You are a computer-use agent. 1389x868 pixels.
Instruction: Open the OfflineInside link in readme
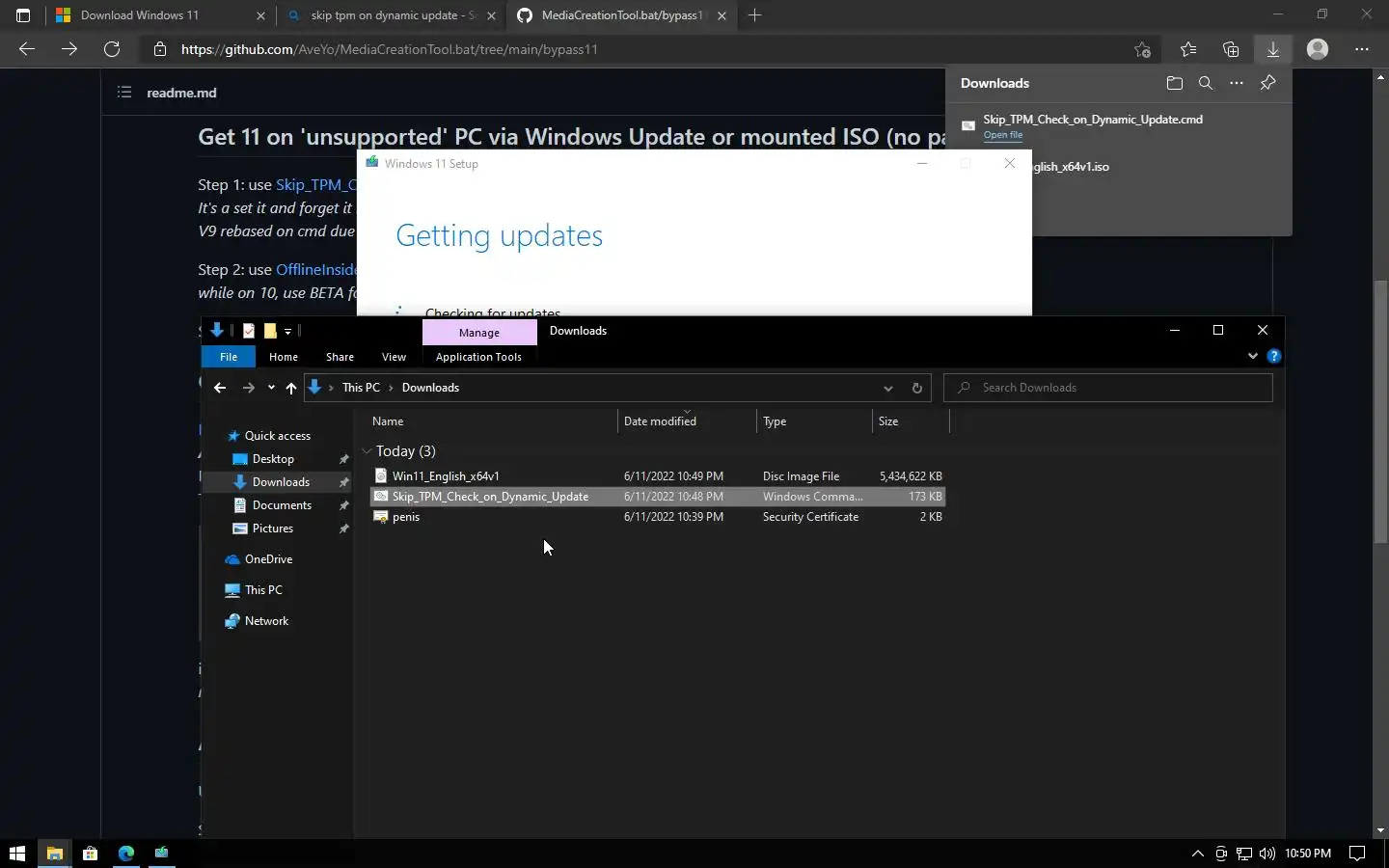pos(316,269)
